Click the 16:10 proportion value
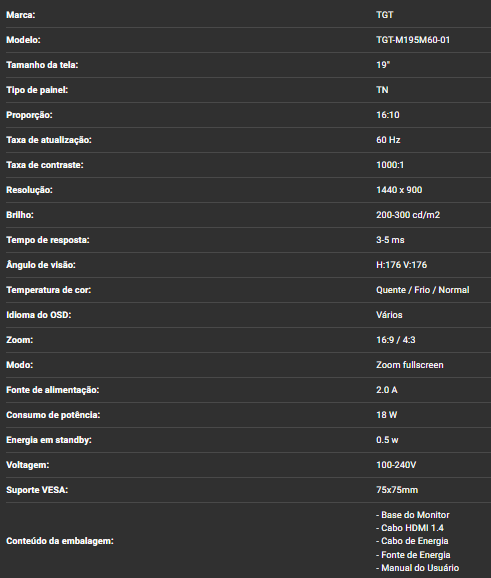The image size is (491, 578). point(388,115)
